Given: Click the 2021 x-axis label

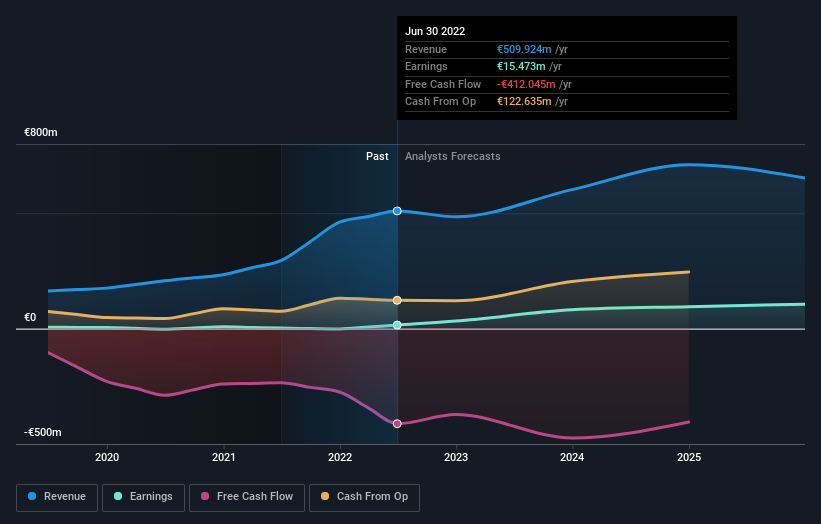Looking at the screenshot, I should click(224, 457).
